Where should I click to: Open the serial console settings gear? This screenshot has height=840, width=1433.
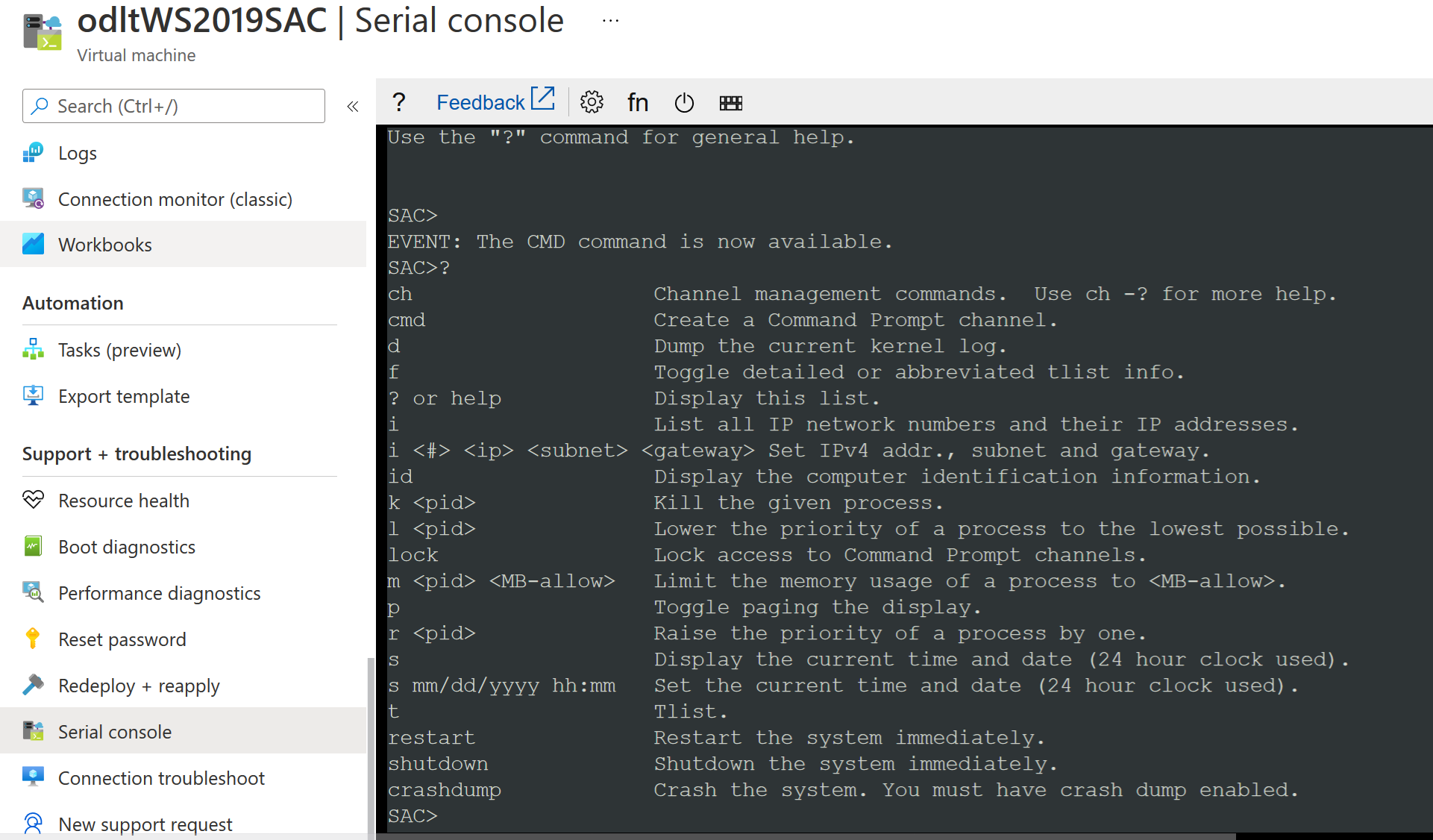pos(592,102)
